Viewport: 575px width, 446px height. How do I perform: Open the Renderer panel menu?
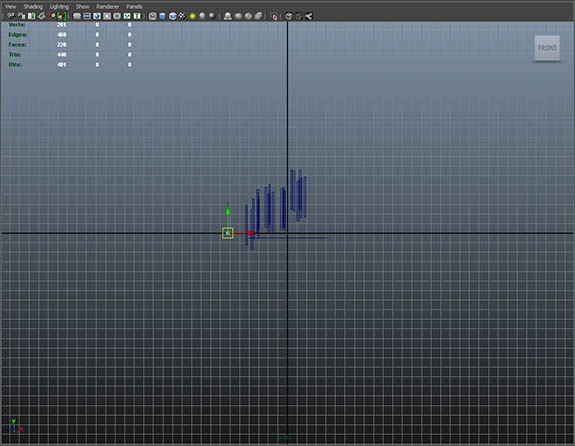pyautogui.click(x=107, y=6)
